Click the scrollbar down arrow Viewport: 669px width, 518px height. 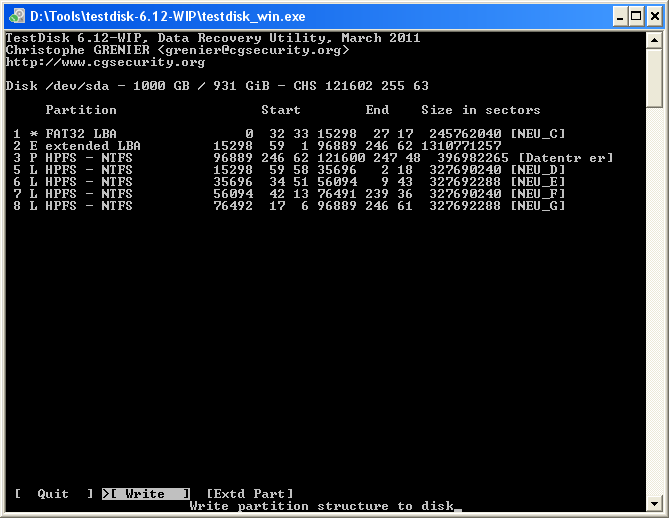tap(654, 503)
